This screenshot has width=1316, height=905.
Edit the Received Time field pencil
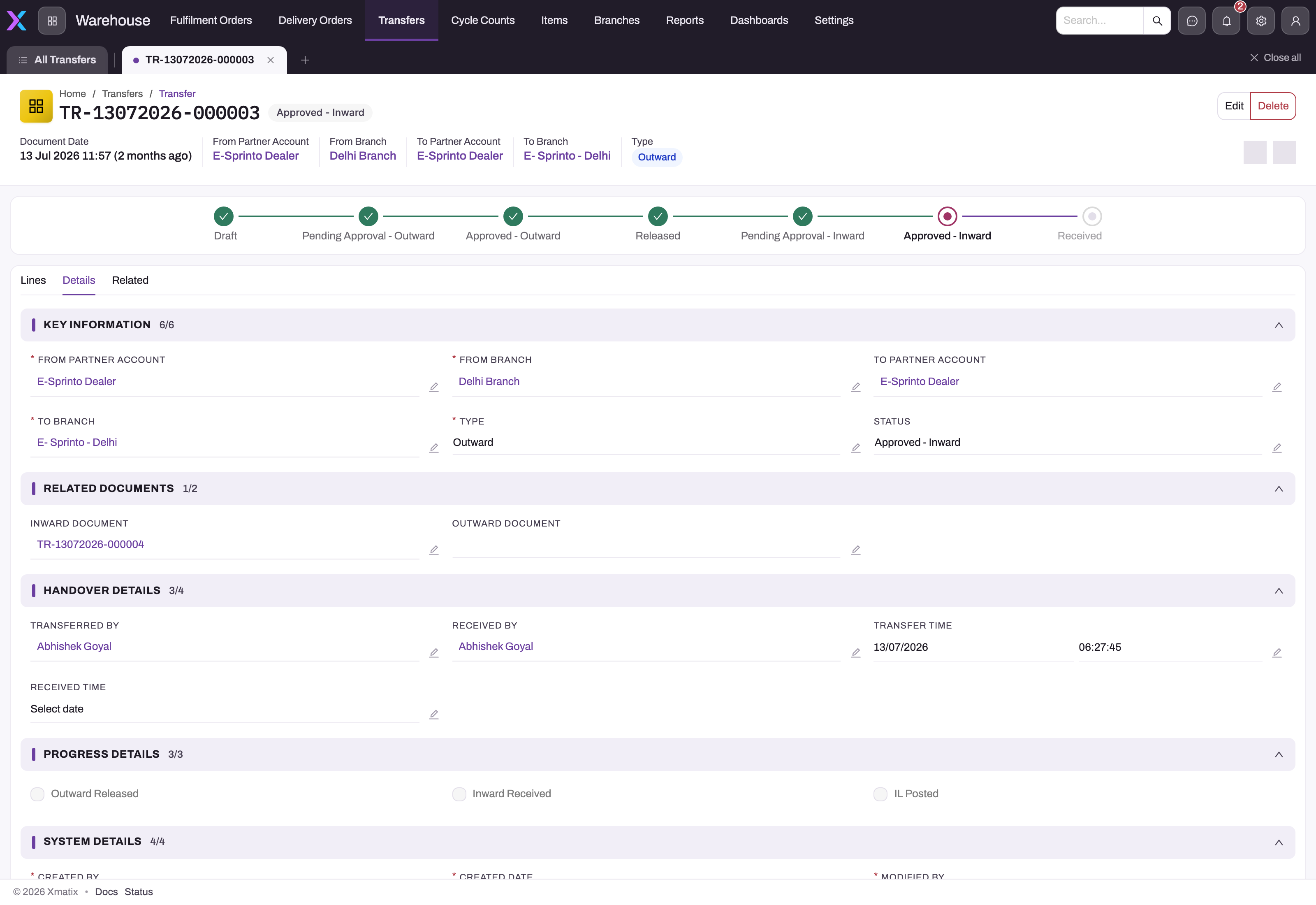433,715
